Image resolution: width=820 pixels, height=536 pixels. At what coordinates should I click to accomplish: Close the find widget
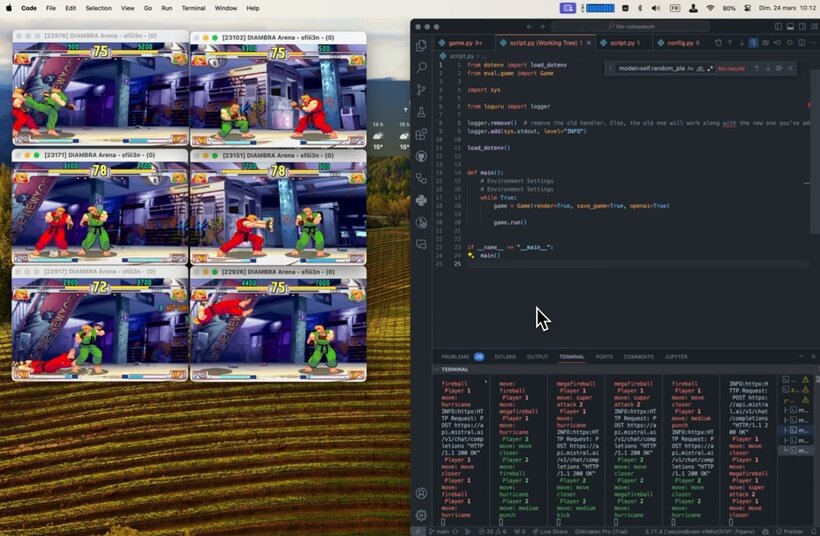point(790,68)
